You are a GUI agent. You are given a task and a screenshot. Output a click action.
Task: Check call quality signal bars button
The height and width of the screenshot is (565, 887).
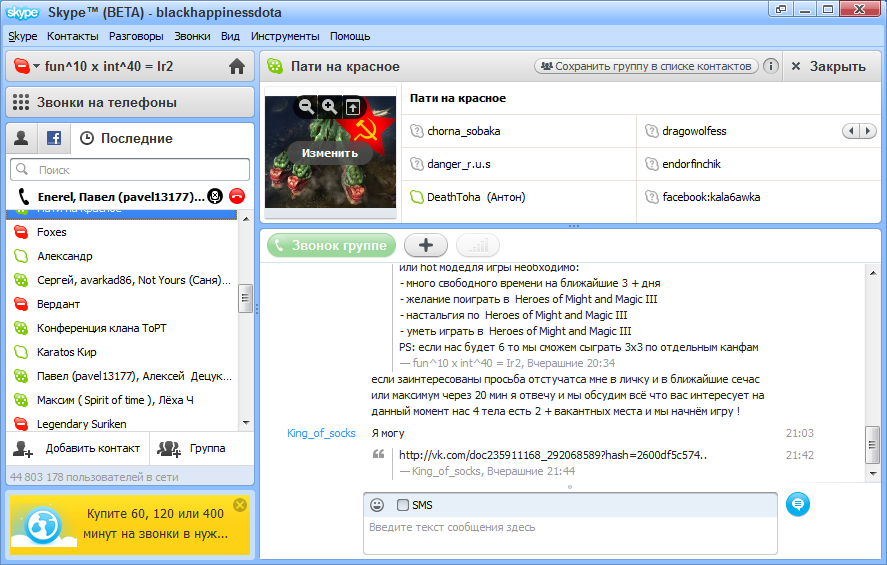tap(478, 245)
